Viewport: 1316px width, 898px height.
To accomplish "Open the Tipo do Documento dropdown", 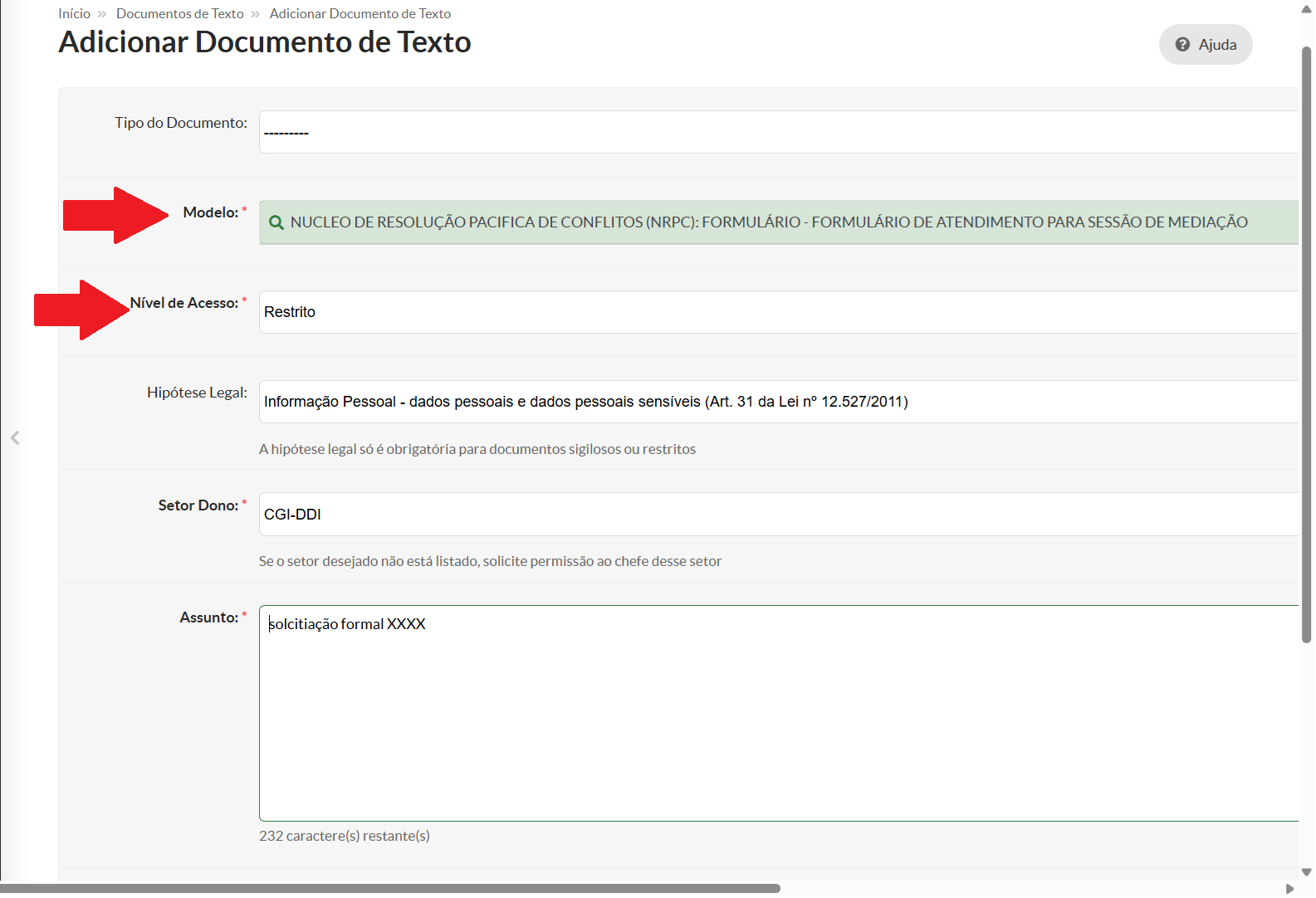I will (778, 133).
